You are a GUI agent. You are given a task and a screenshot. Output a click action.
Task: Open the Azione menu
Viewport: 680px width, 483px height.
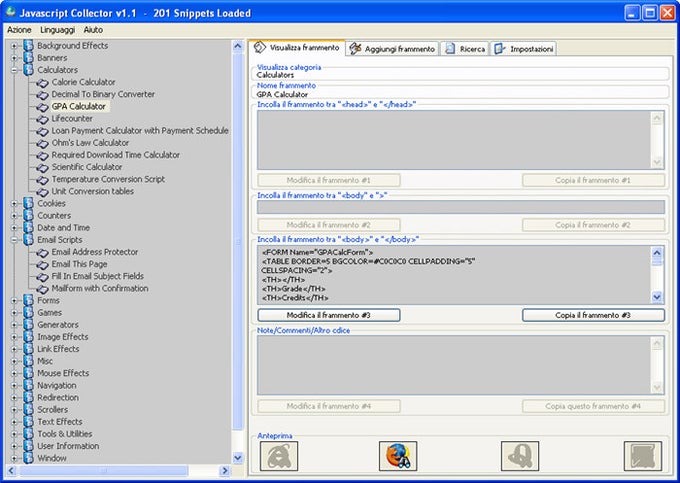coord(19,30)
